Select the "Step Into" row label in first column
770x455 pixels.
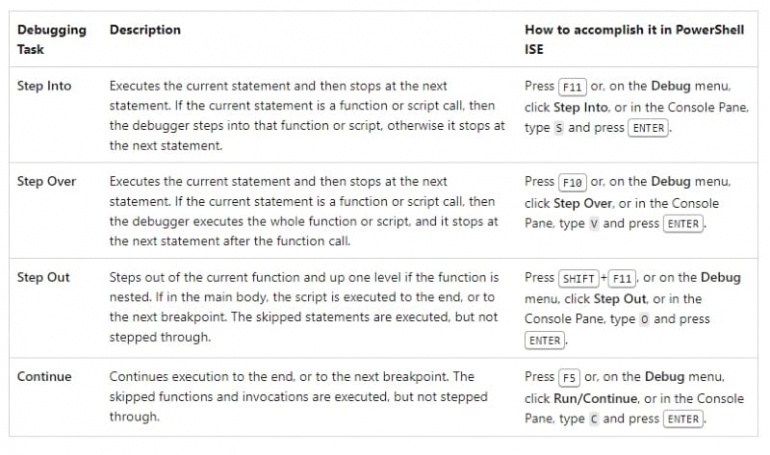[44, 86]
